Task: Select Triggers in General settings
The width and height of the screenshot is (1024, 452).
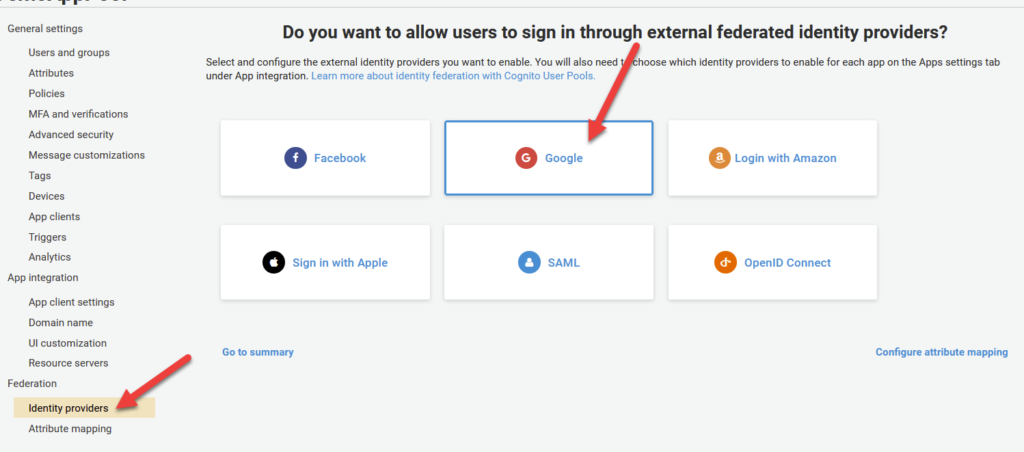Action: (x=47, y=237)
